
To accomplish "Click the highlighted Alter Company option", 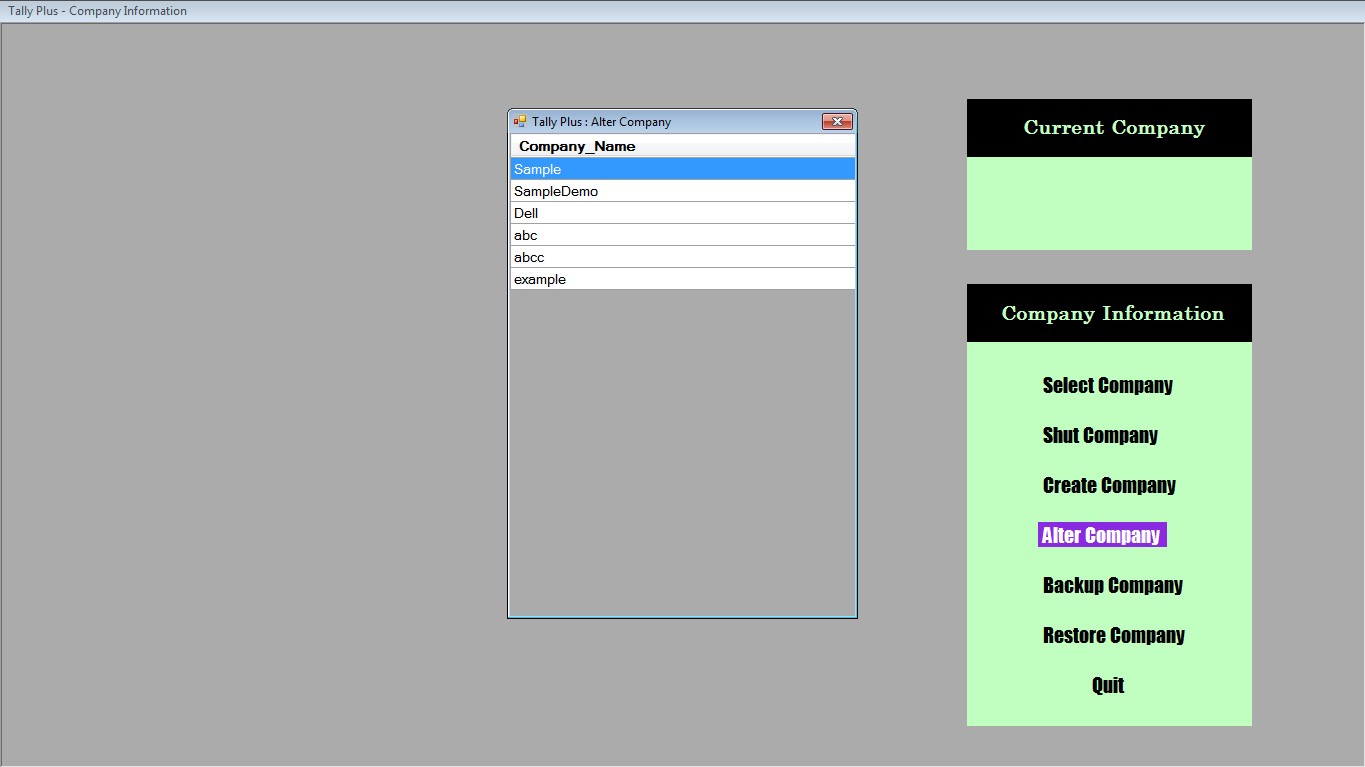I will (1102, 535).
